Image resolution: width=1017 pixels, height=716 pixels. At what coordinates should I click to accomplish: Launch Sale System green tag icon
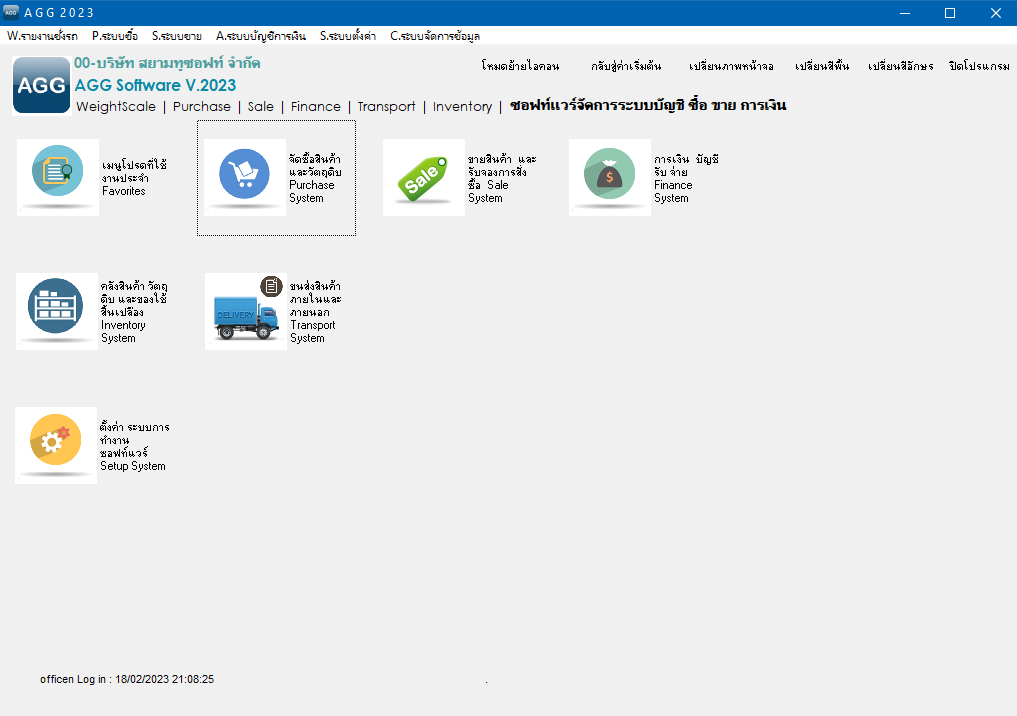pos(423,177)
